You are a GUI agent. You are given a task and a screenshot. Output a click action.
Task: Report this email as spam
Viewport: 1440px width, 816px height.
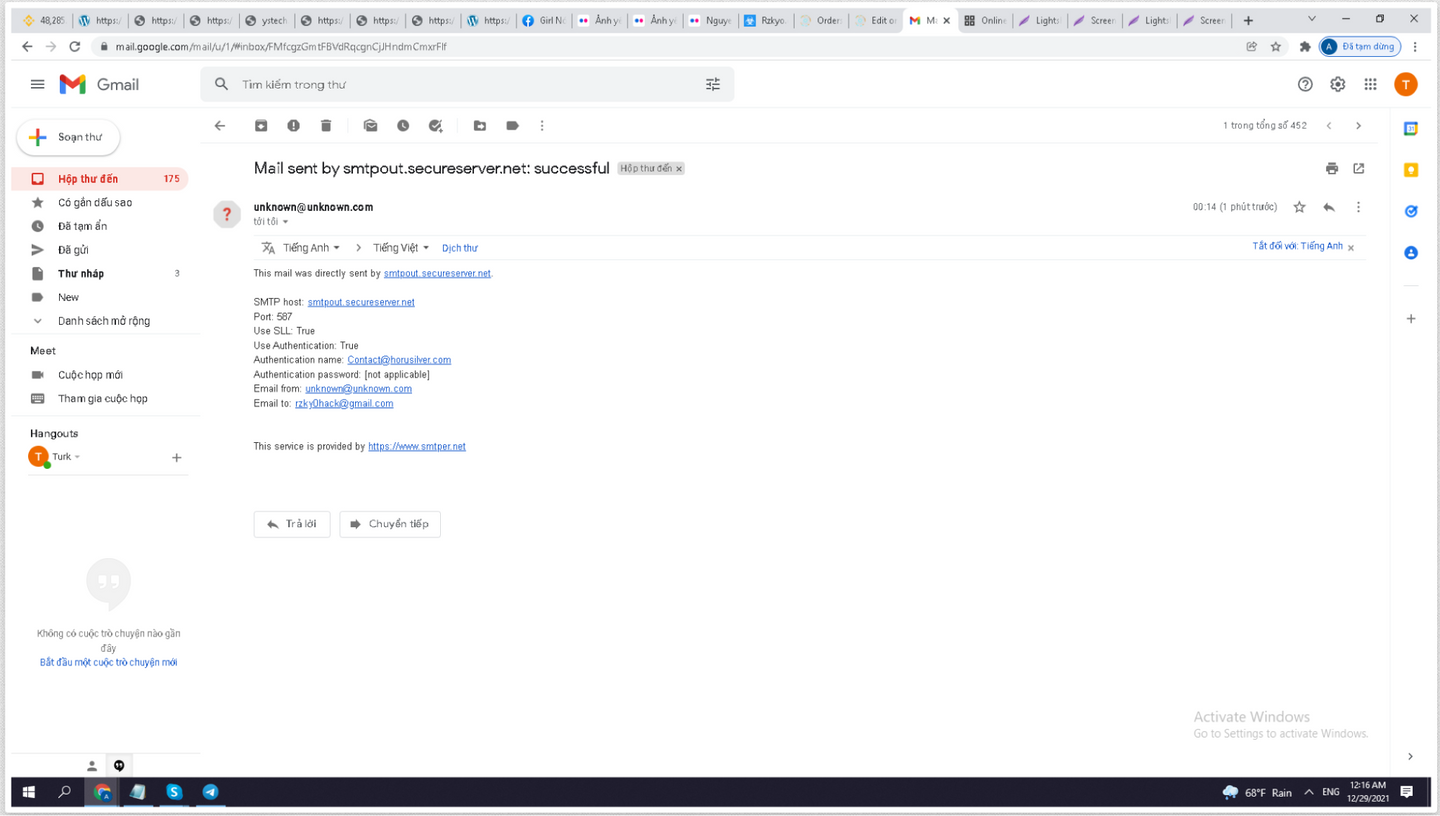(293, 126)
